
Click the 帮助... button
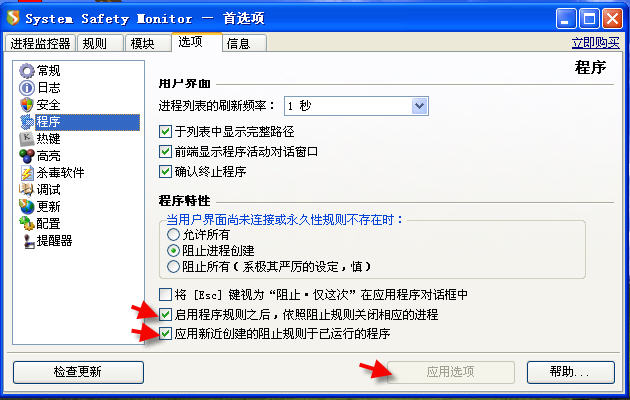coord(571,372)
